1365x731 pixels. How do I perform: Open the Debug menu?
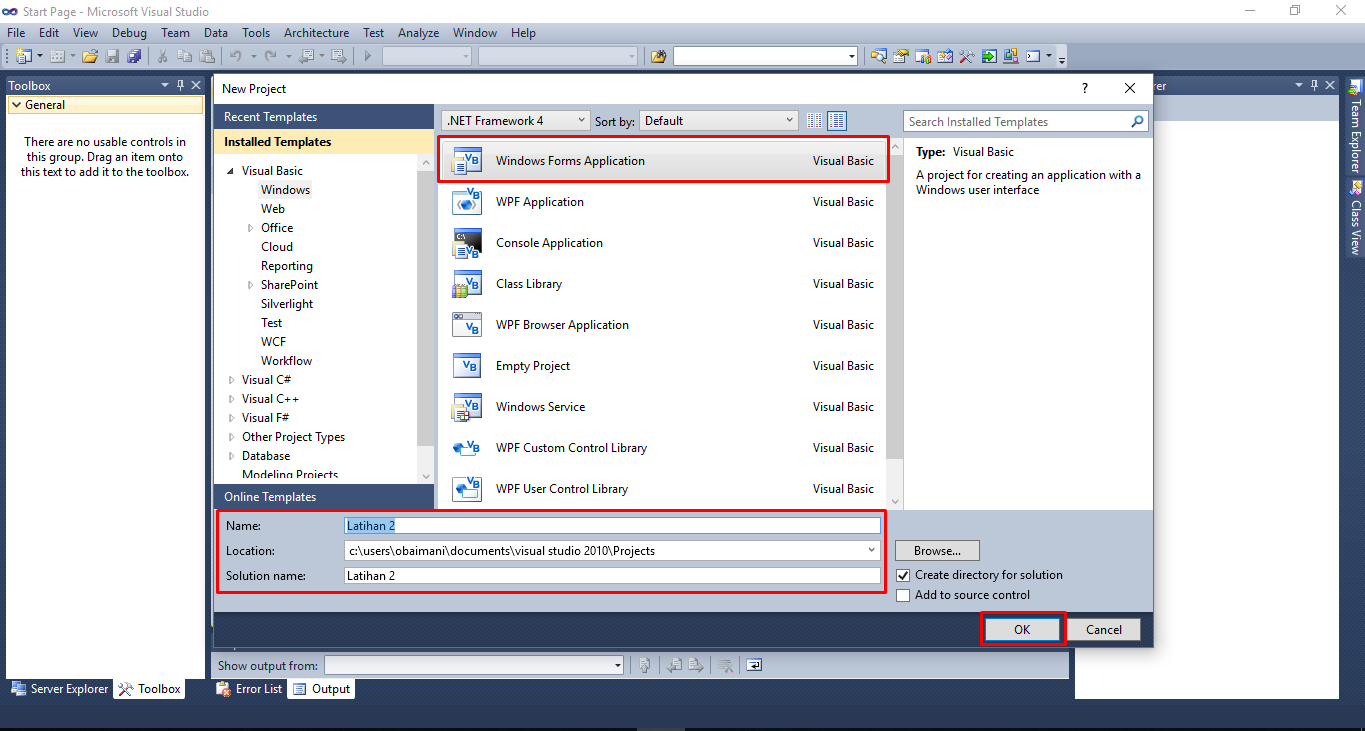coord(129,33)
